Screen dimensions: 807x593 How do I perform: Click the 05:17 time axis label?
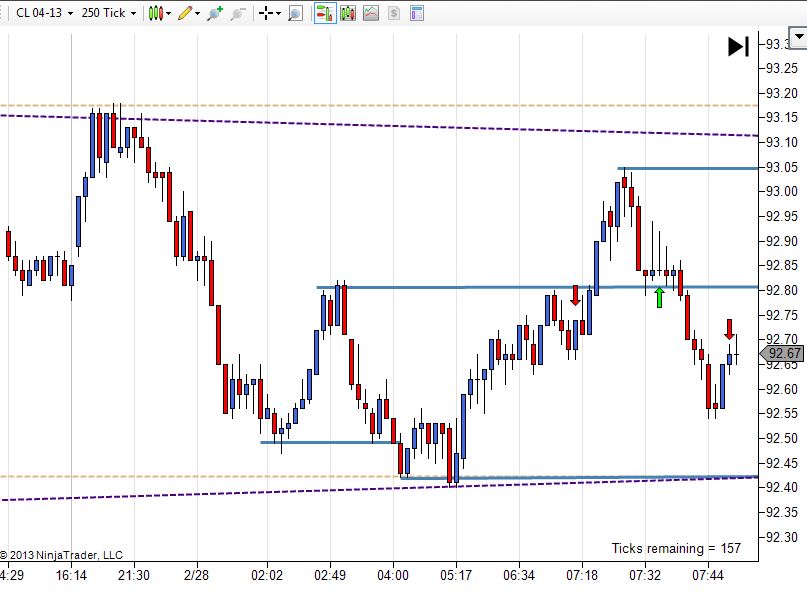(455, 575)
